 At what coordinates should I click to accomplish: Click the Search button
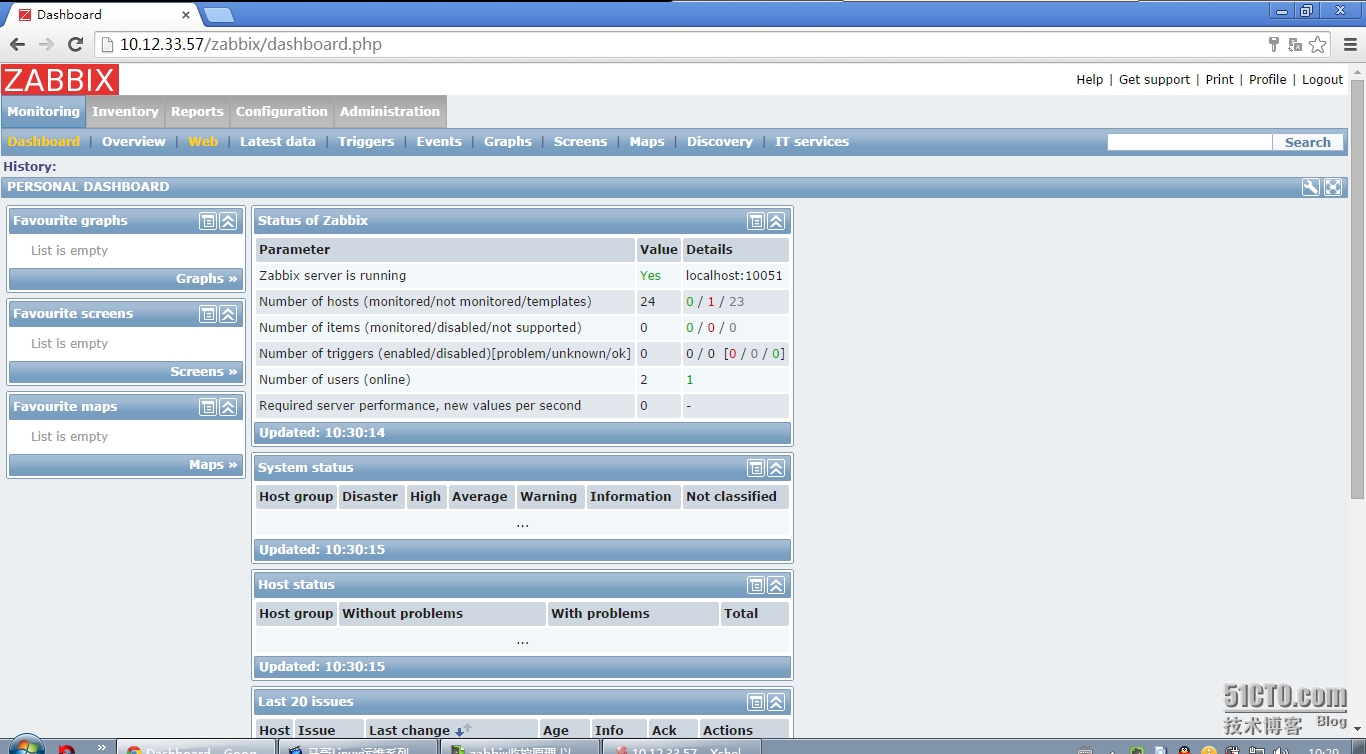pyautogui.click(x=1308, y=143)
